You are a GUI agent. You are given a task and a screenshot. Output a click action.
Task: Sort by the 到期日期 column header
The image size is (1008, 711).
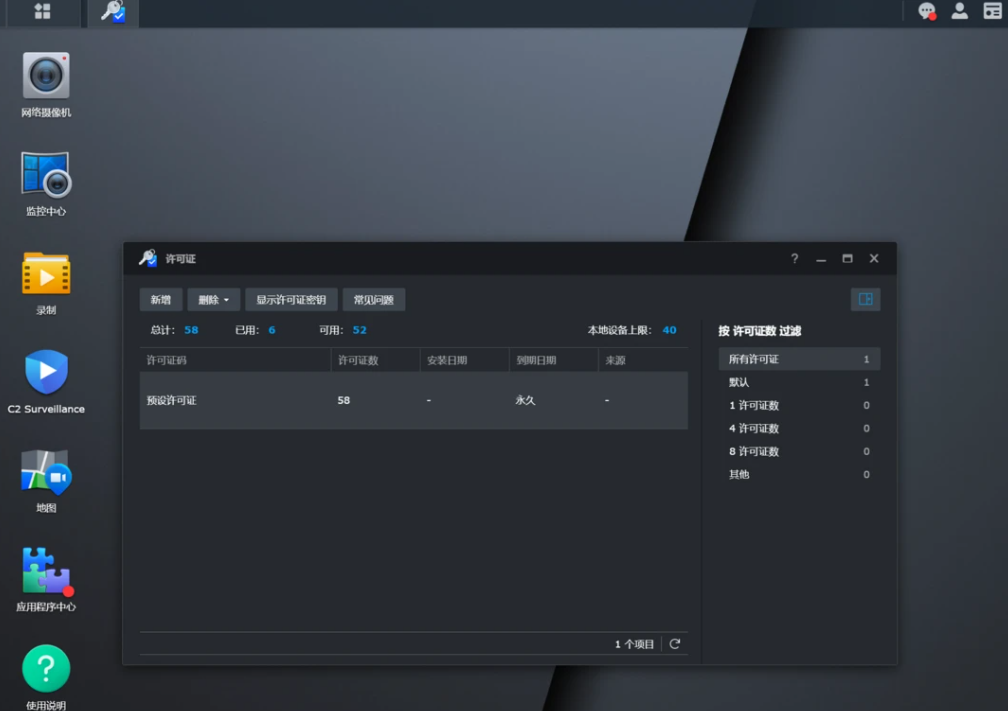[554, 360]
